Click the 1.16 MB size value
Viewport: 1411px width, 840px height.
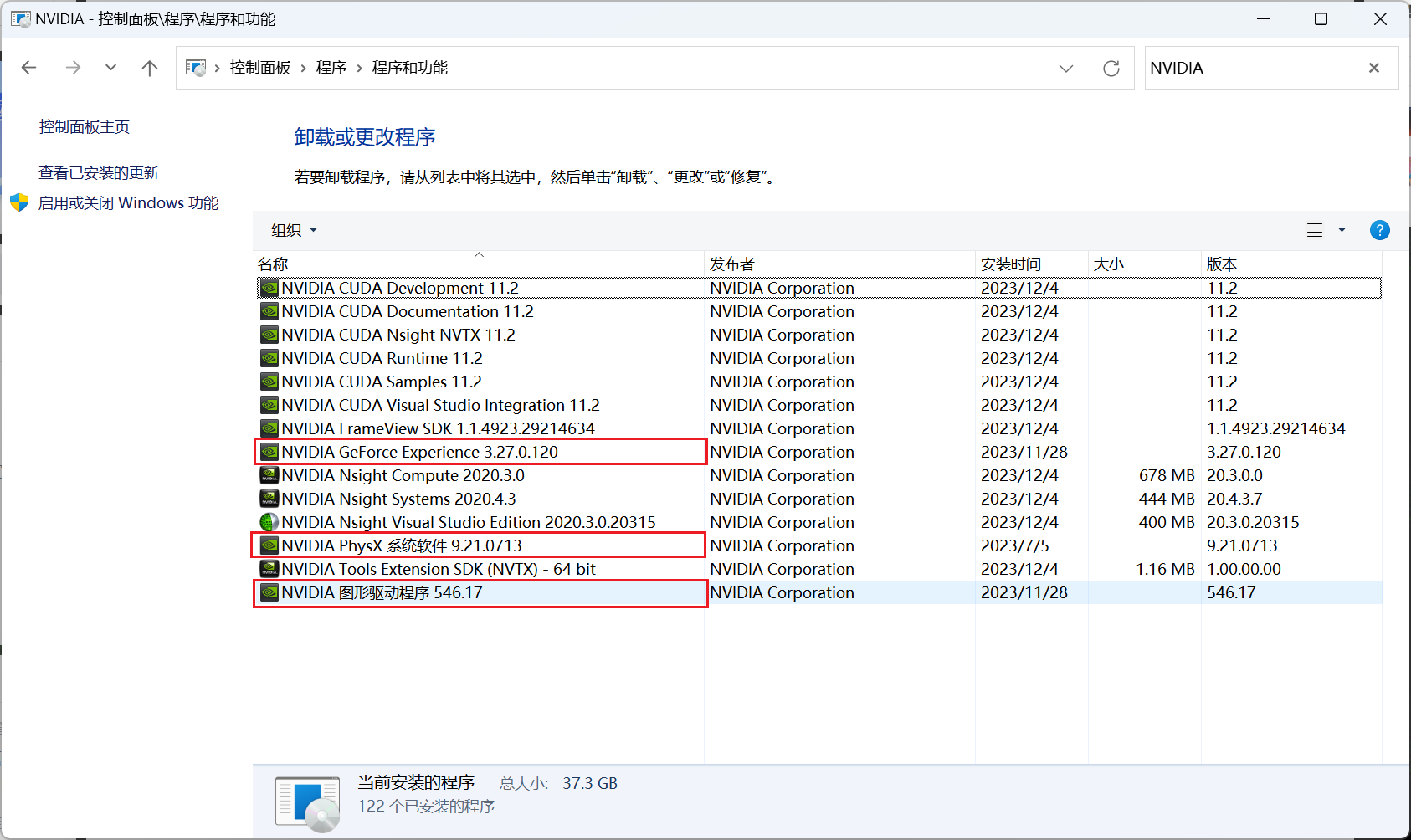point(1165,570)
